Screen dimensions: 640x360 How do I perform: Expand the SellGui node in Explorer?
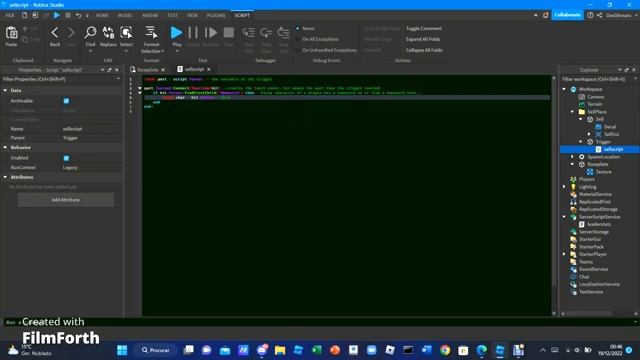click(x=589, y=134)
